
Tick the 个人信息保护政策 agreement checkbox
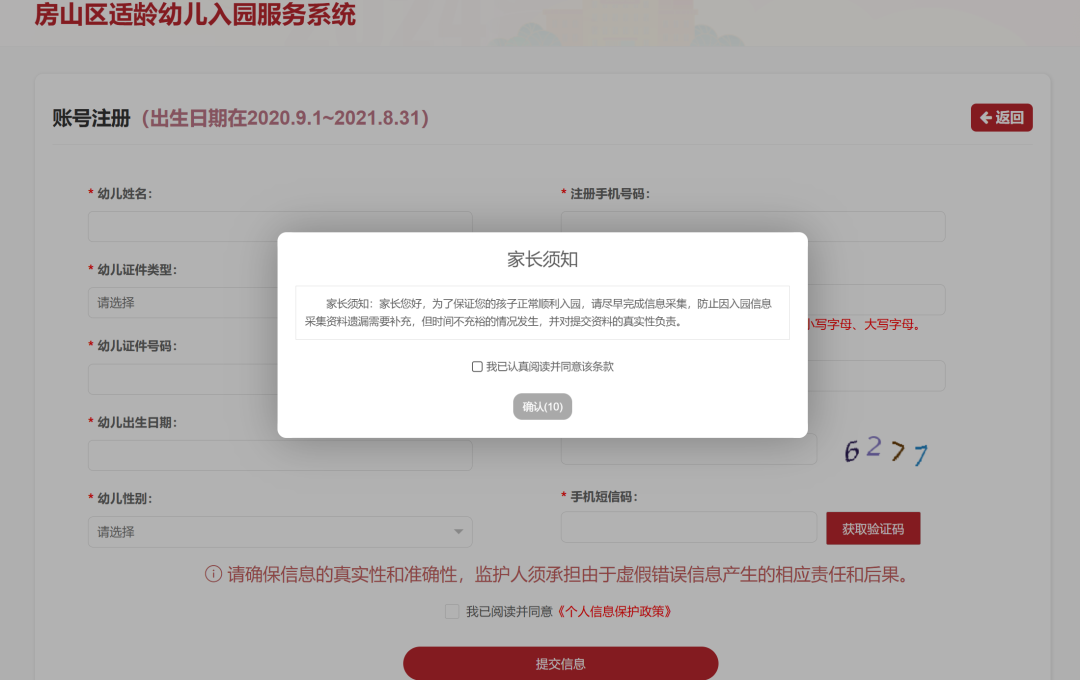coord(452,612)
